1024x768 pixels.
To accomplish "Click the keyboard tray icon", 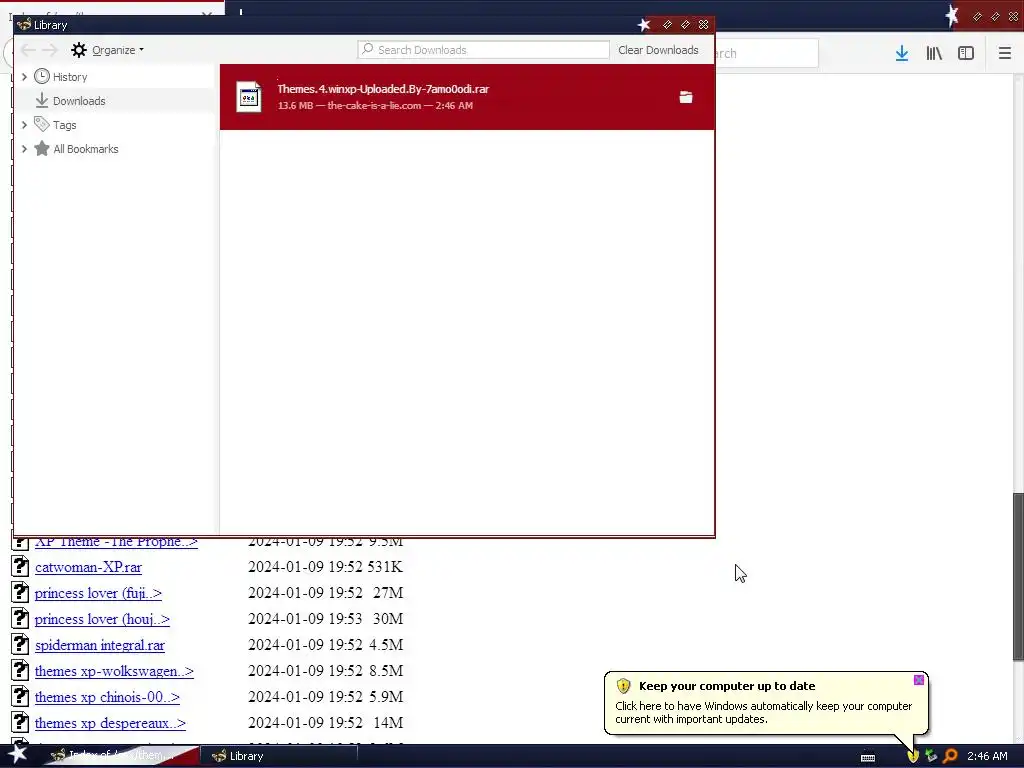I will pos(868,758).
